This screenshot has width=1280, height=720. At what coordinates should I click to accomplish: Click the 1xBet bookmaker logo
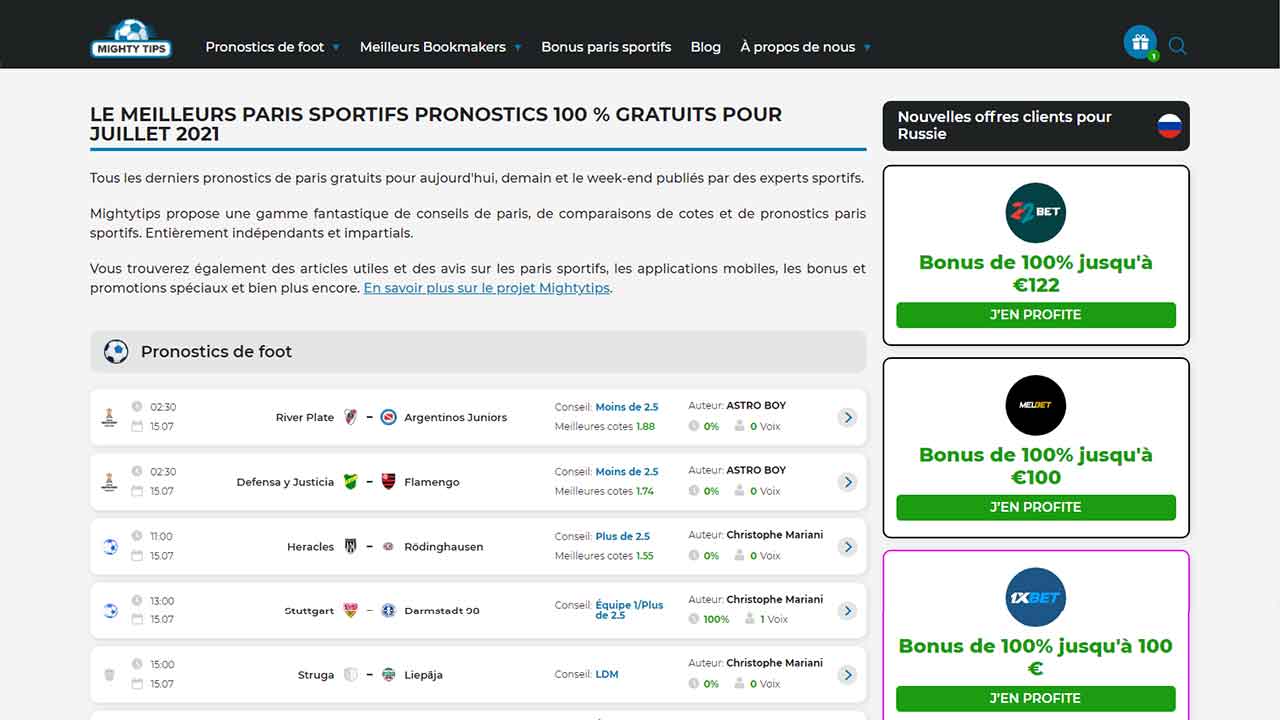pyautogui.click(x=1036, y=598)
